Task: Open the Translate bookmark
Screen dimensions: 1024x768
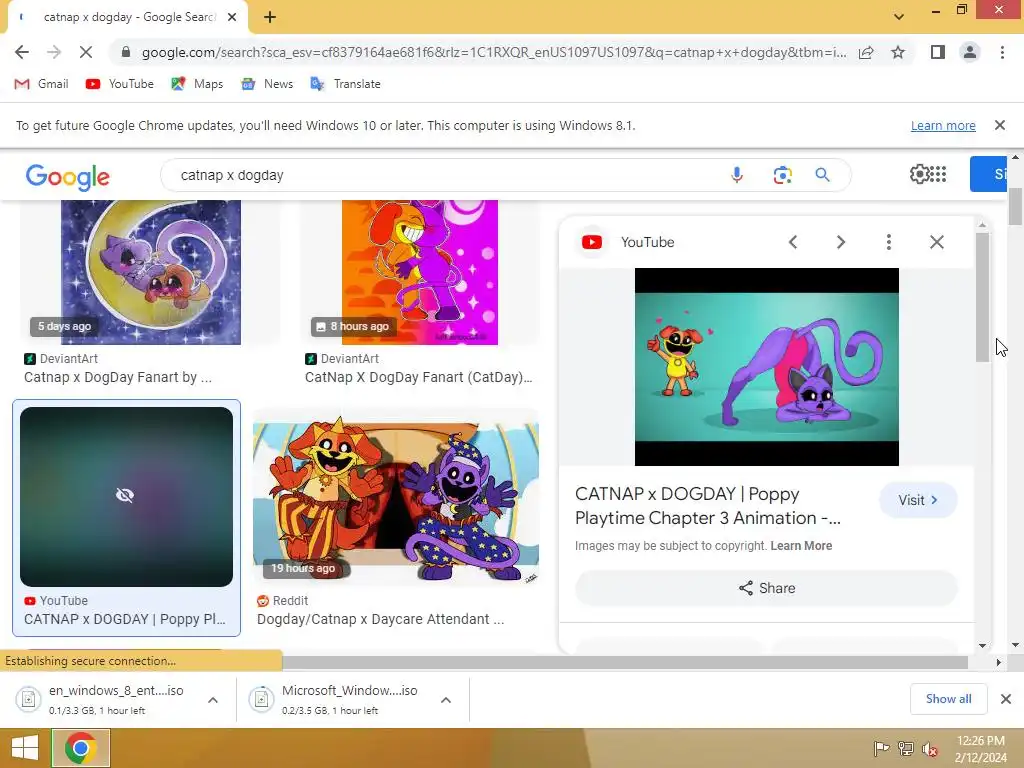Action: (345, 84)
